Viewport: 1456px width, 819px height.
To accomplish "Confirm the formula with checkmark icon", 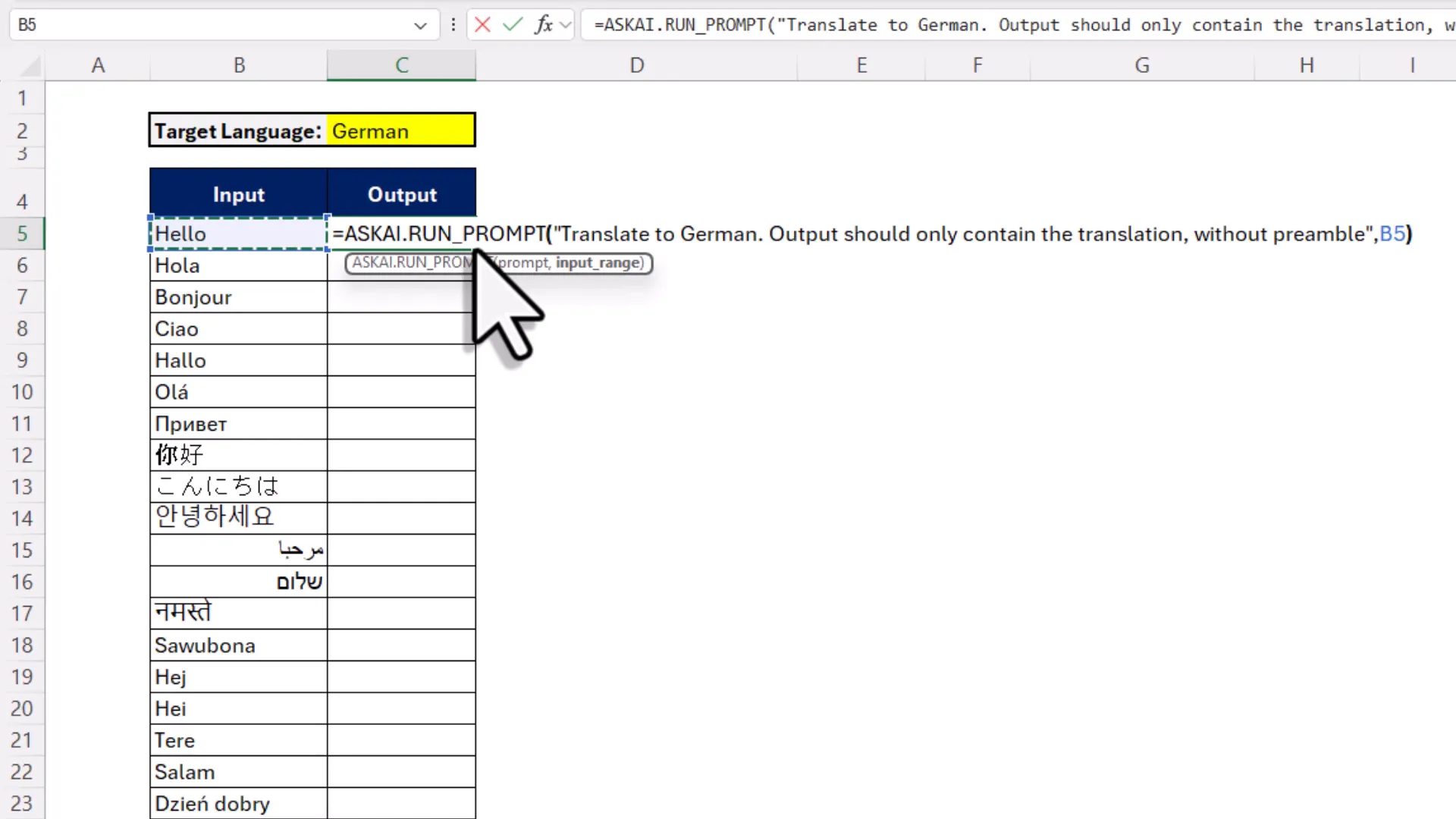I will point(513,25).
